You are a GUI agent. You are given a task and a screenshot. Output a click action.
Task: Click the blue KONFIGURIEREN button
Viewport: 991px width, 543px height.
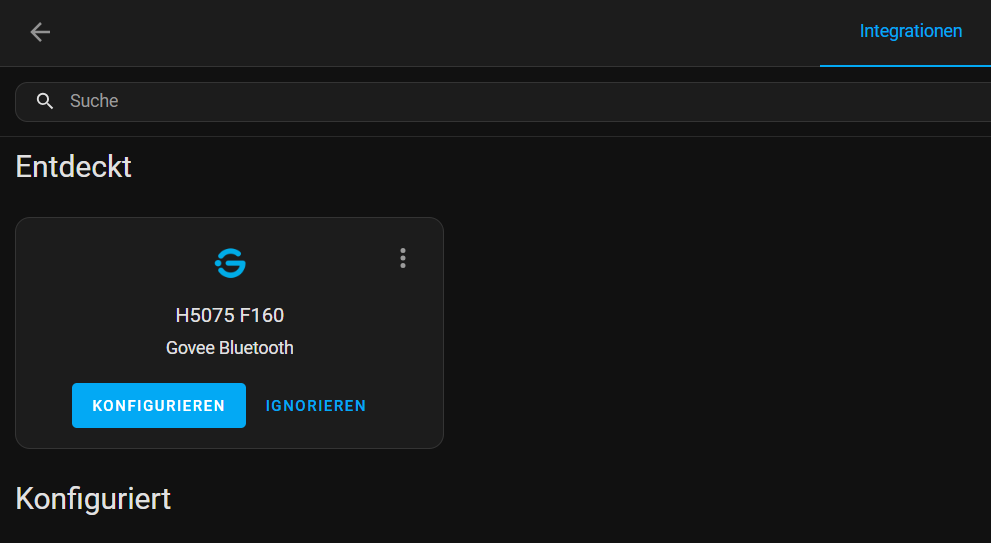pyautogui.click(x=159, y=405)
